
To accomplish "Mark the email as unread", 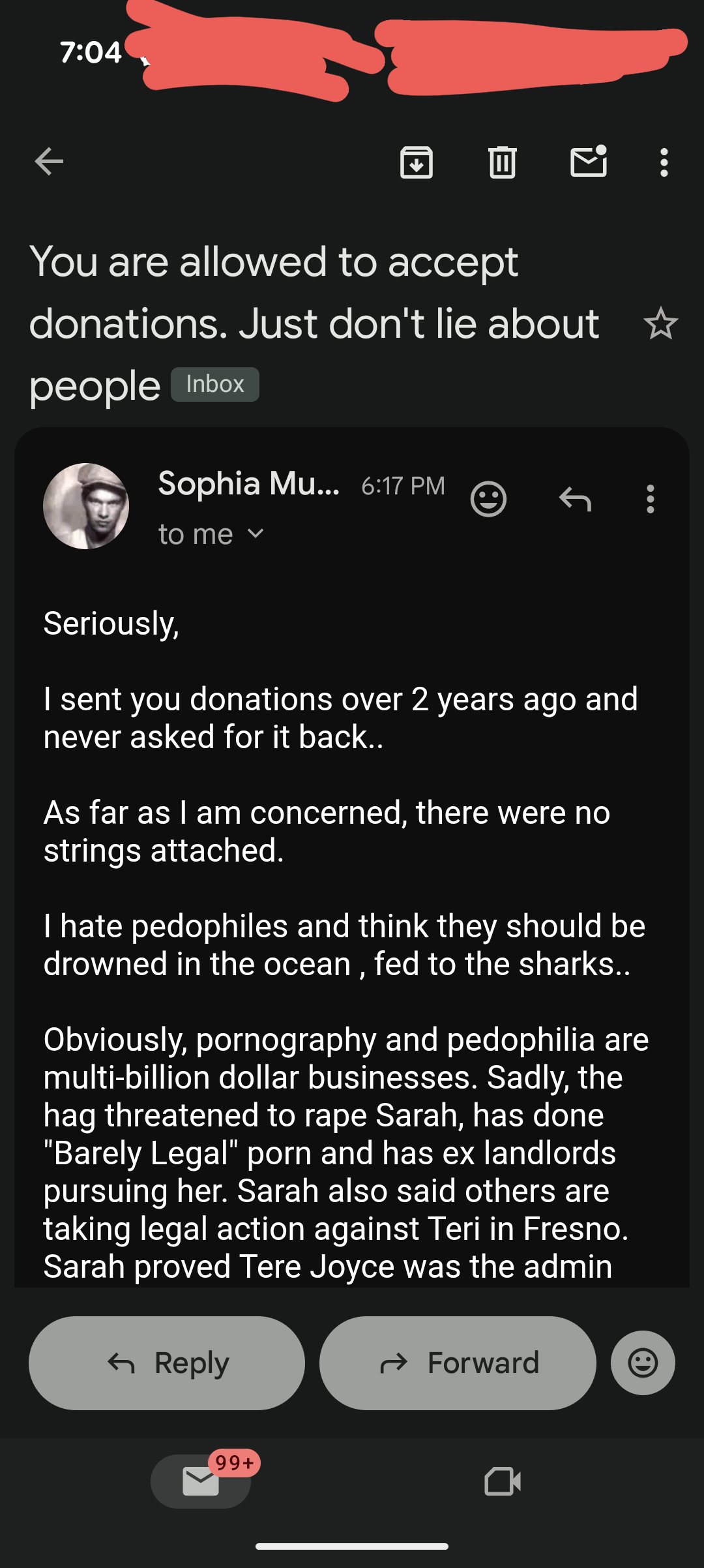I will coord(589,162).
